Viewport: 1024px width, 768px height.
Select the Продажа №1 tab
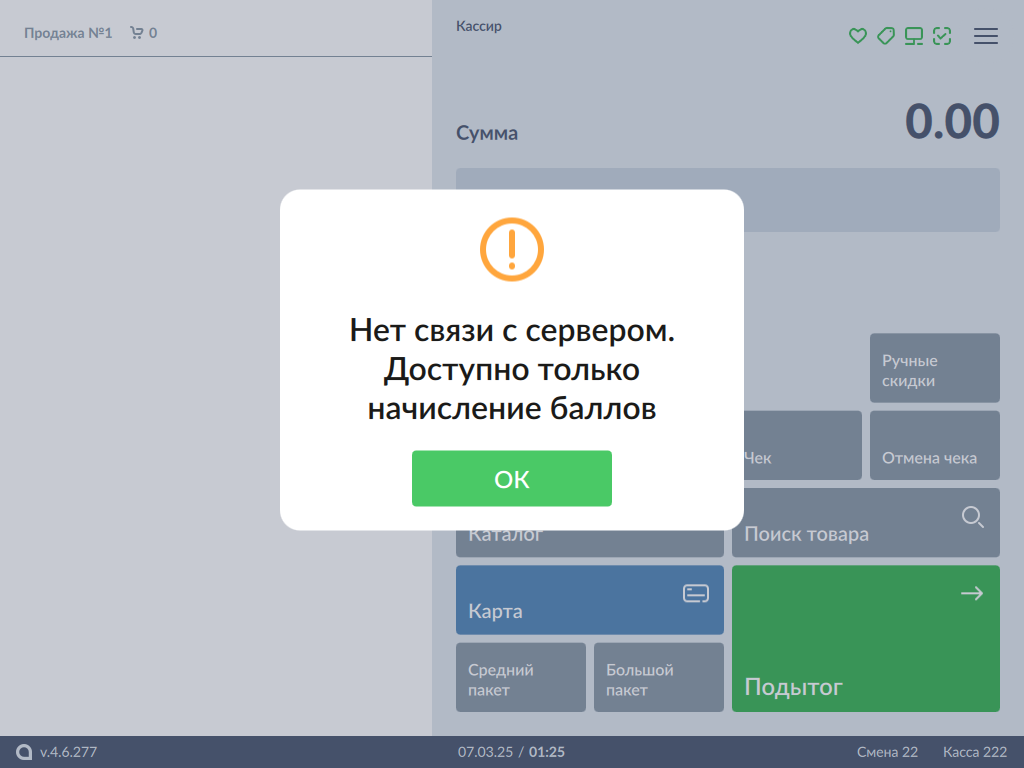[x=68, y=33]
